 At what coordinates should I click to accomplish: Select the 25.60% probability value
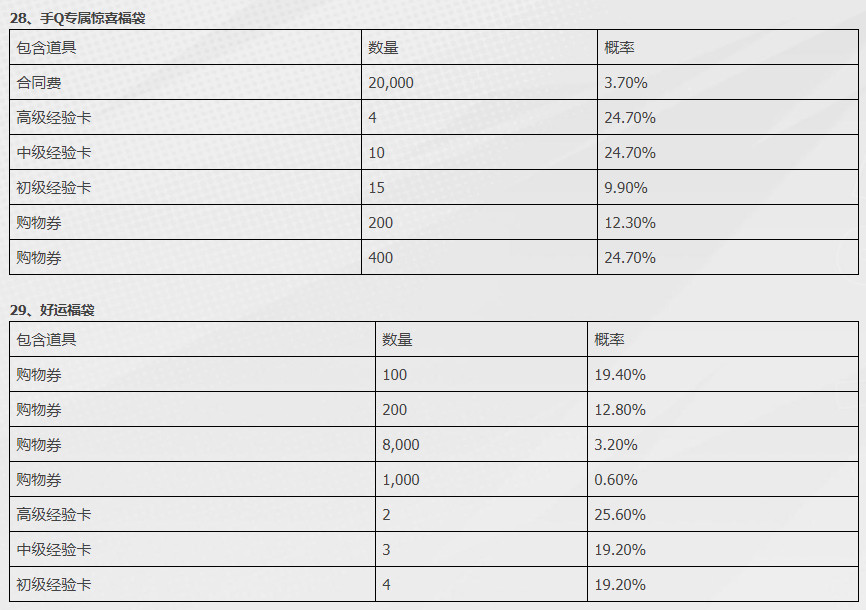(x=620, y=515)
